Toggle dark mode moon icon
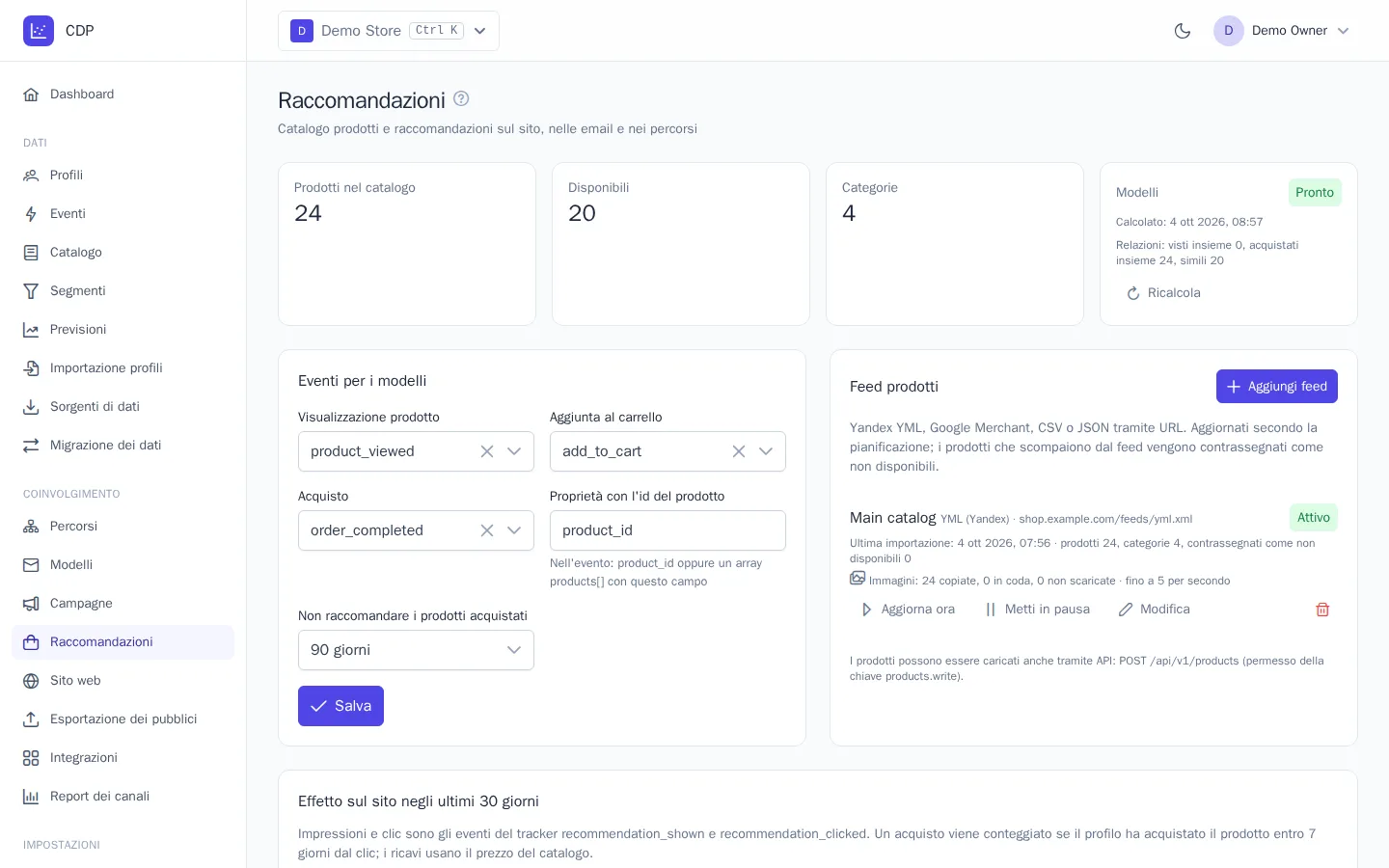This screenshot has height=868, width=1389. [1183, 31]
